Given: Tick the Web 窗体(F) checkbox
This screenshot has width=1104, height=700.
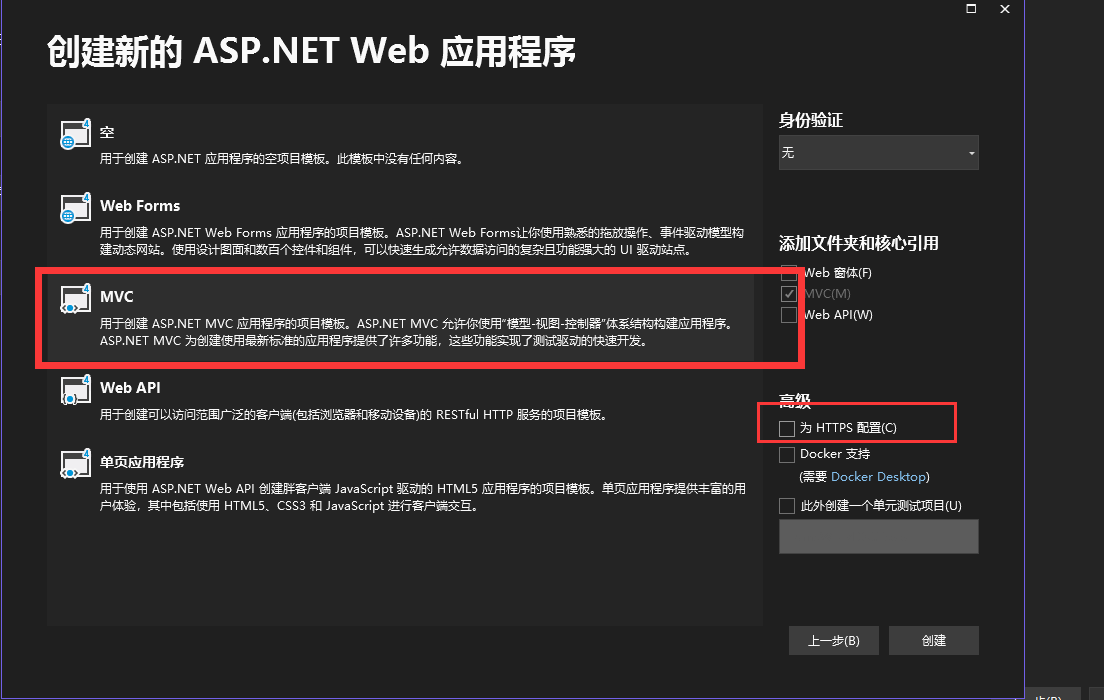Looking at the screenshot, I should pyautogui.click(x=789, y=273).
